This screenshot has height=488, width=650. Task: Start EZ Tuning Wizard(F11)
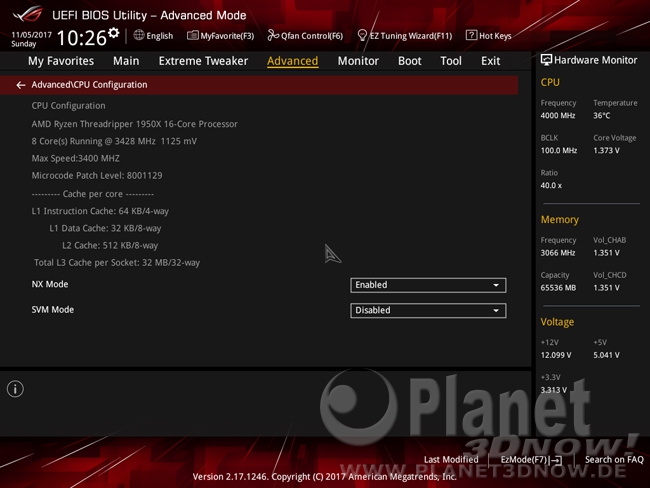point(405,36)
